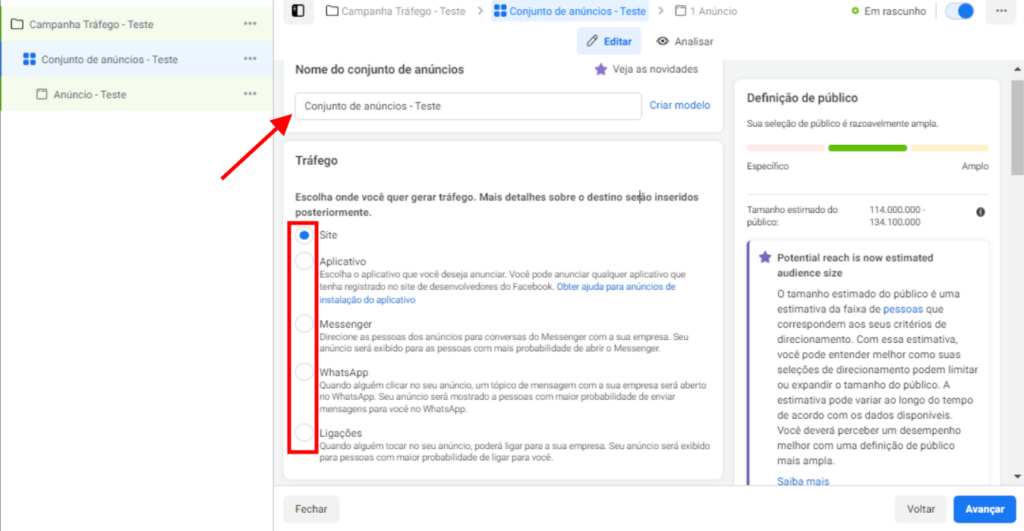Click the pessoas link in audience text
The image size is (1024, 531).
tap(903, 309)
